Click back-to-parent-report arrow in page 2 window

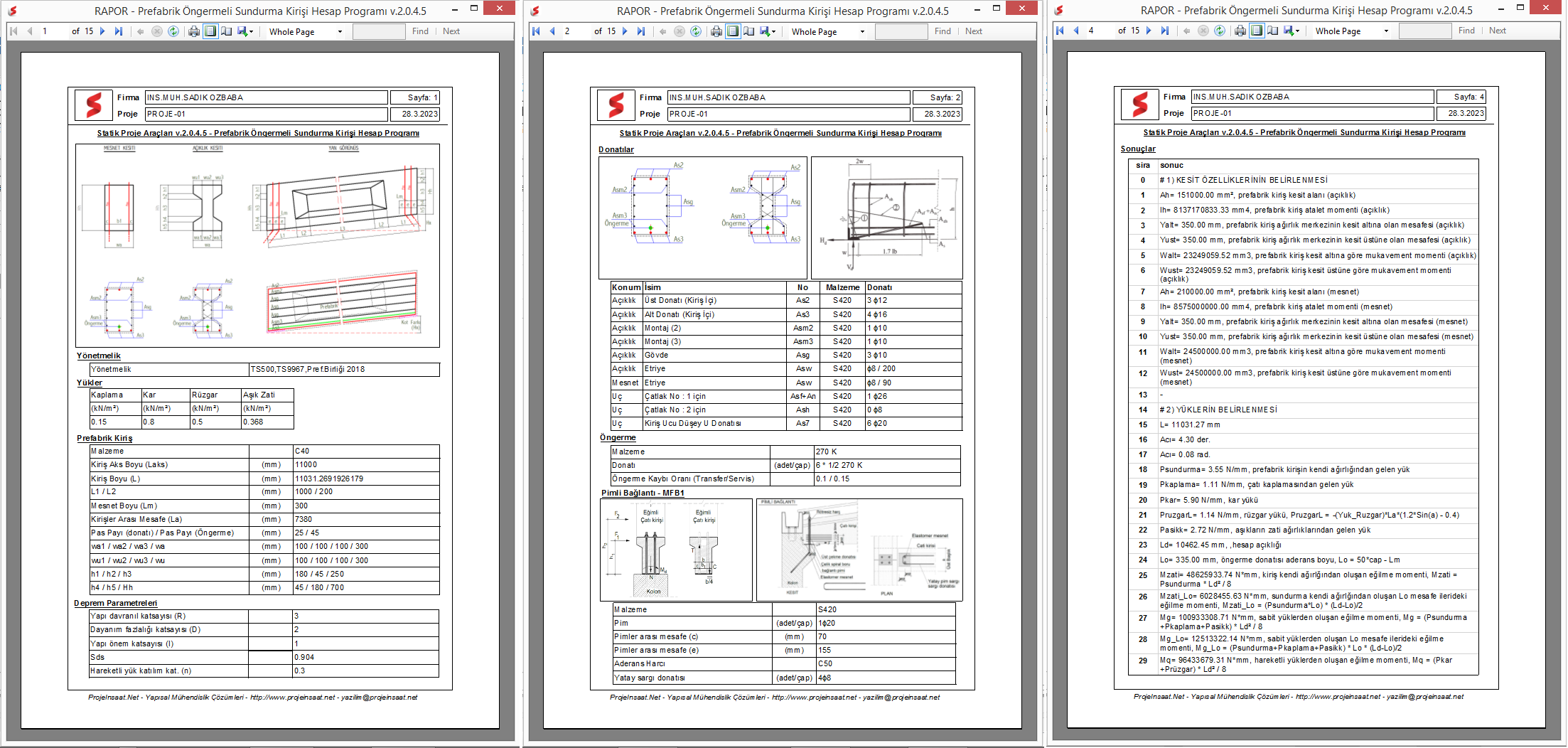[x=663, y=31]
